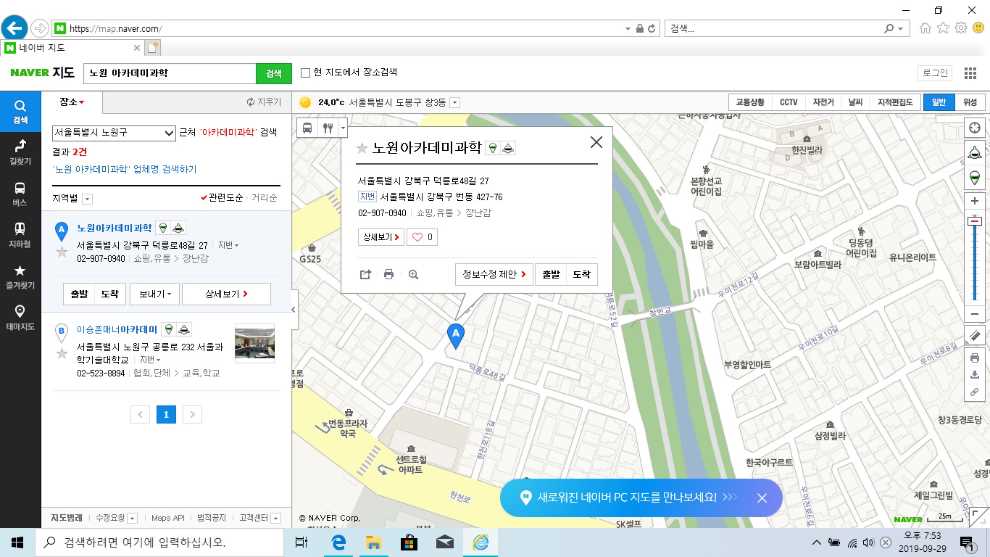The height and width of the screenshot is (557, 990).
Task: Open the 서울특별시 노원구 region dropdown
Action: 113,132
